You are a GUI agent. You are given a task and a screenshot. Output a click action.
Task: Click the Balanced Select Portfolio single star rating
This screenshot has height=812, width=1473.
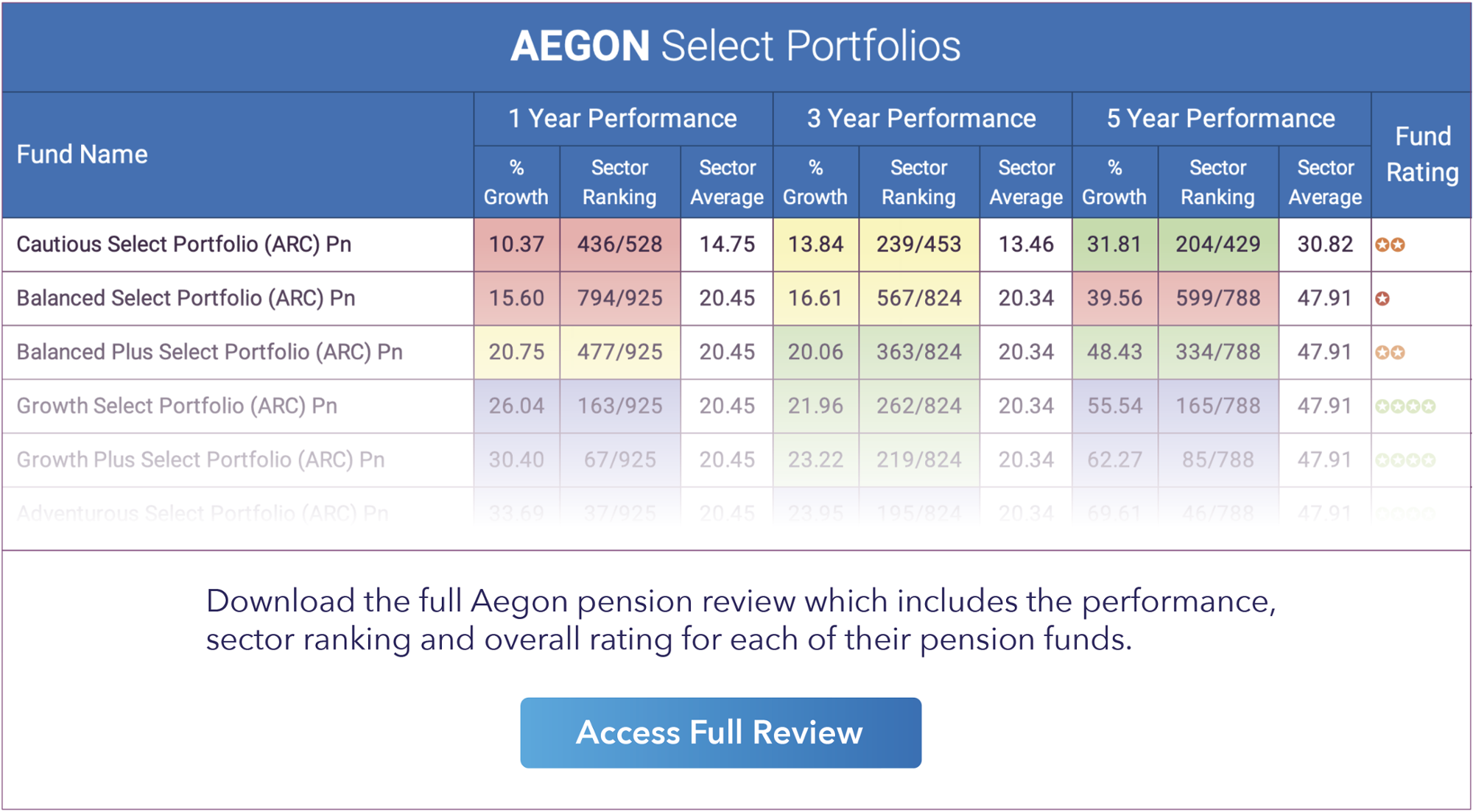coord(1382,298)
